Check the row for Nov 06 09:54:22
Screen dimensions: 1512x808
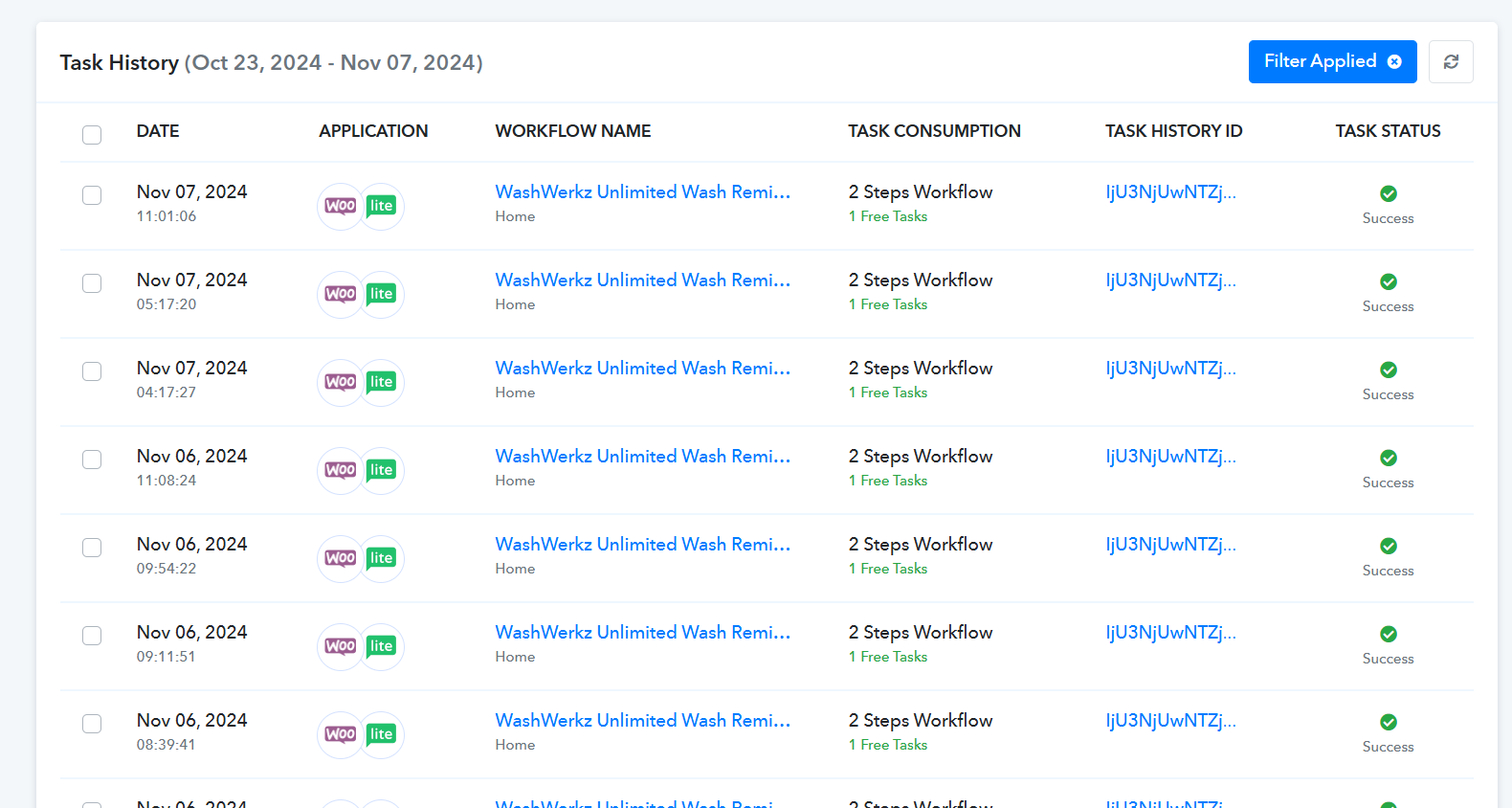[x=92, y=548]
